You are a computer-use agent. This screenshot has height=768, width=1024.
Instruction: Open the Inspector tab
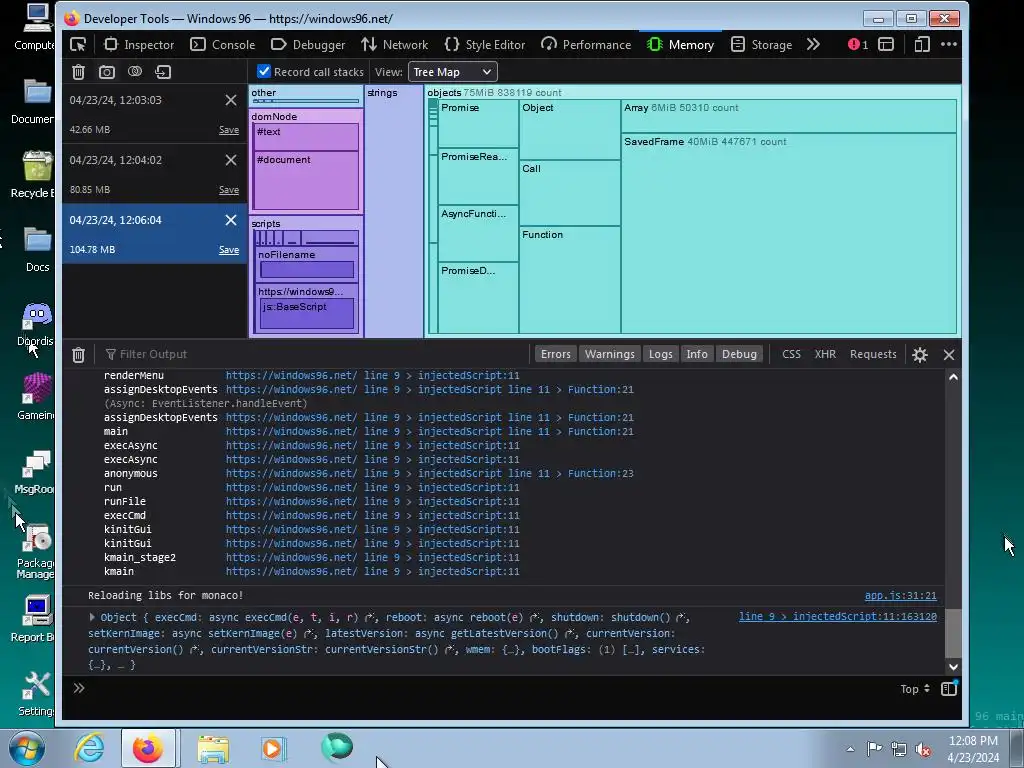coord(139,44)
